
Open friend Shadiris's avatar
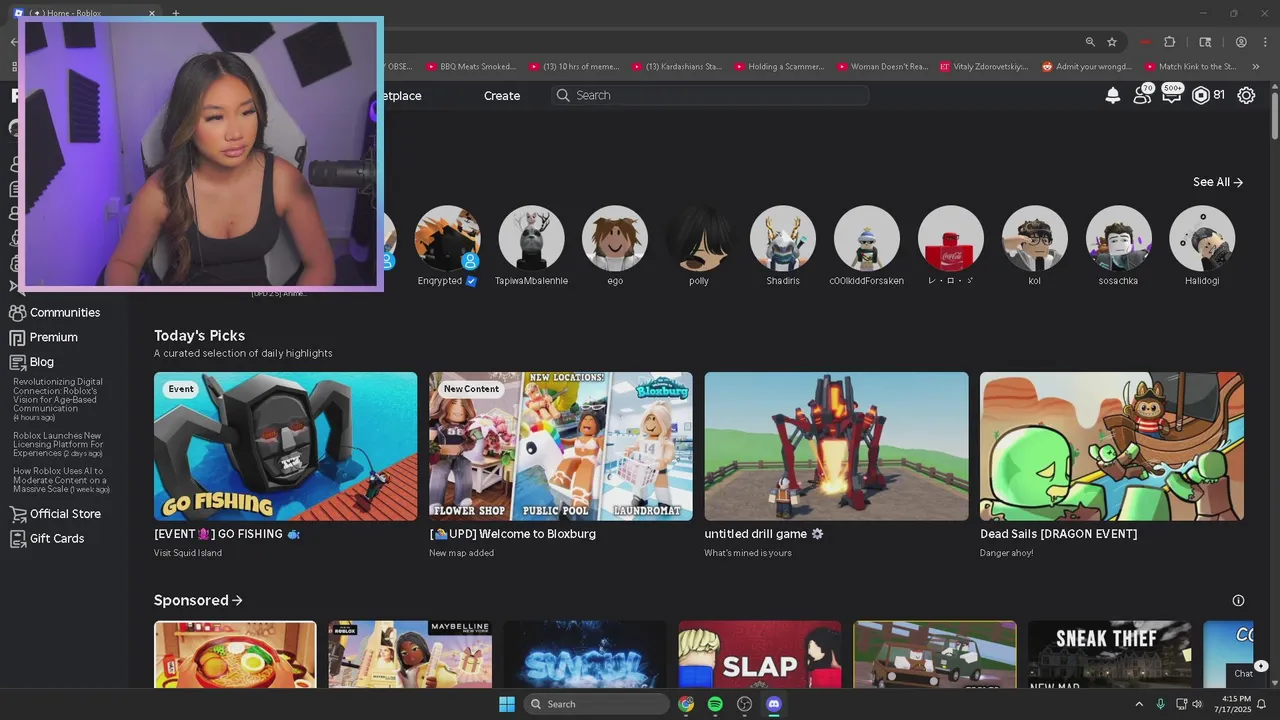tap(783, 238)
